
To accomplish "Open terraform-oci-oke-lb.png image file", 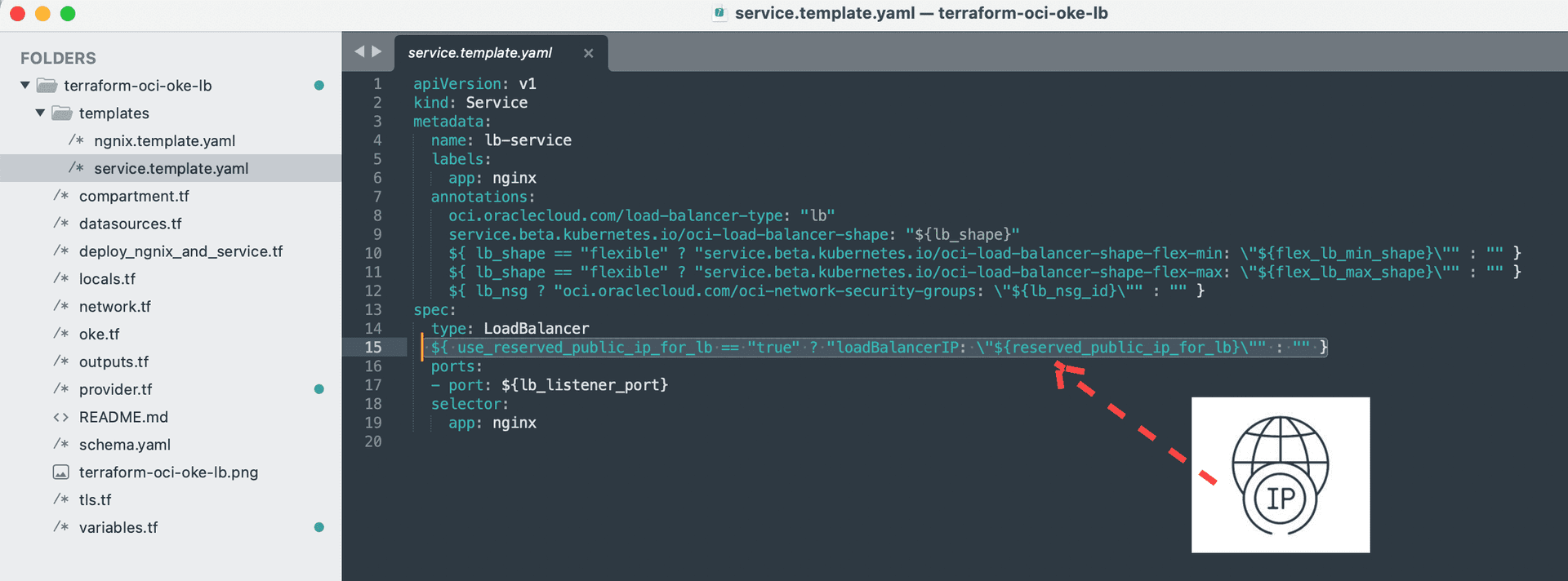I will click(x=168, y=472).
